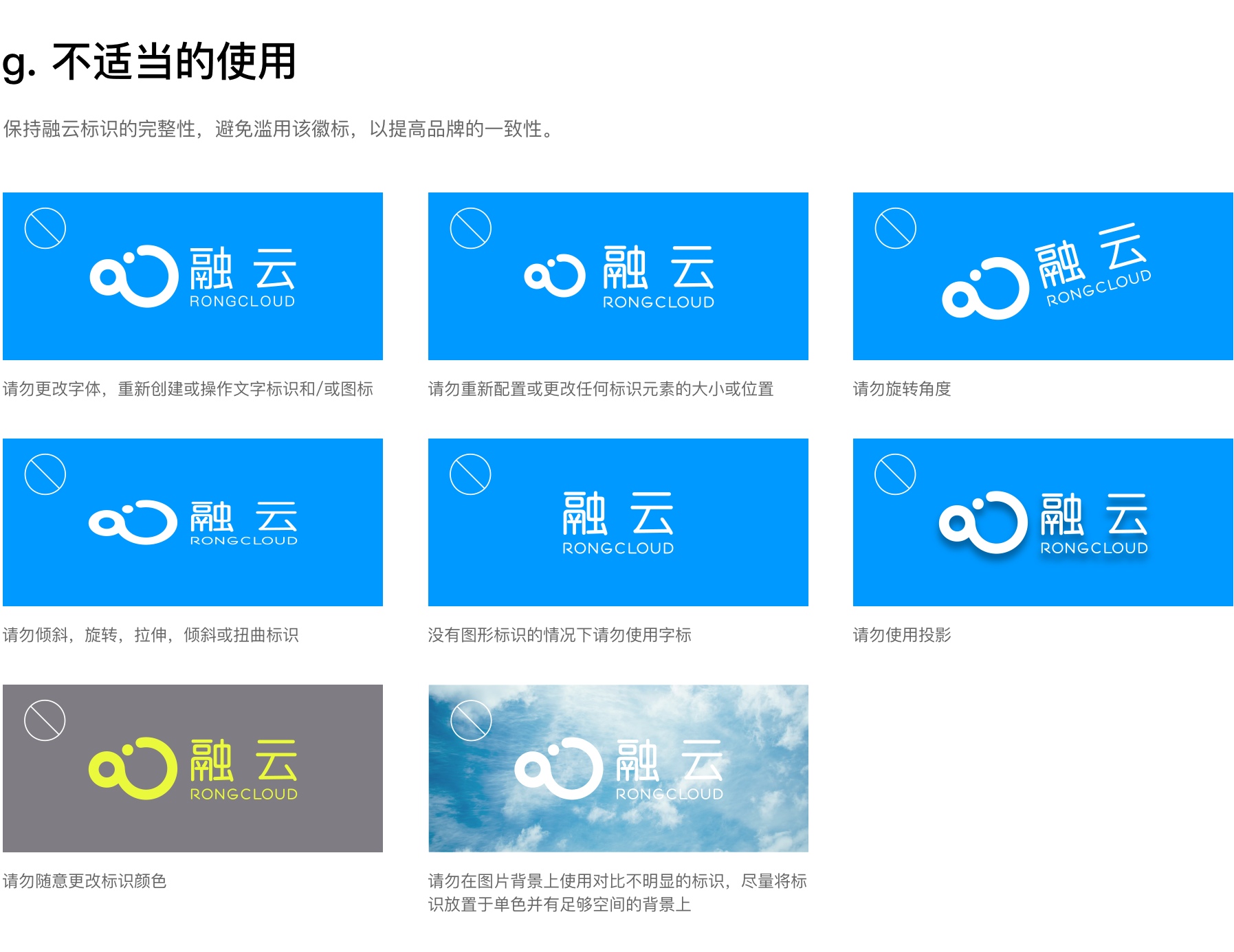Click the flattened cloud symbol in stretched logo
Image resolution: width=1234 pixels, height=952 pixels.
[x=133, y=522]
